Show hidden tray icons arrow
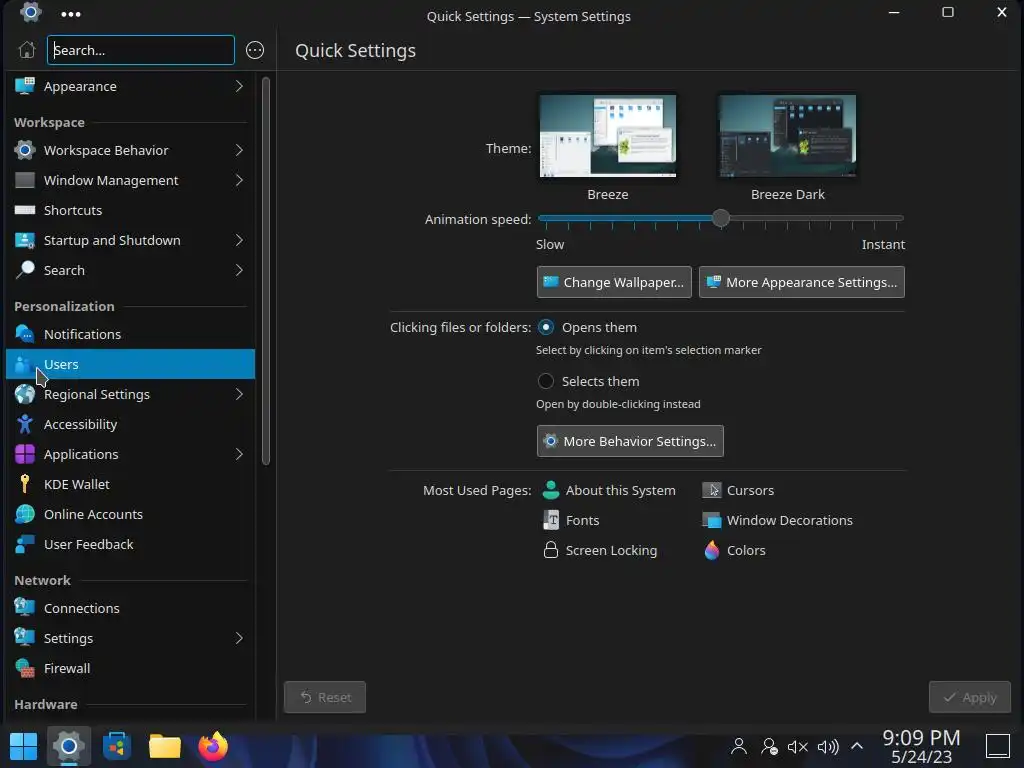 point(857,746)
